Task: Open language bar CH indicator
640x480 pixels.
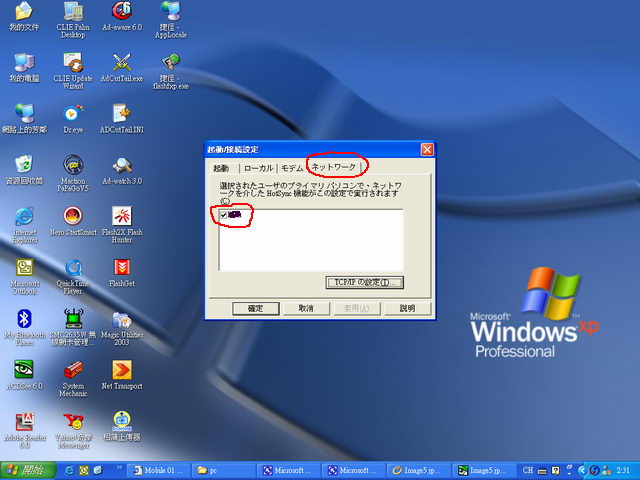Action: tap(528, 470)
